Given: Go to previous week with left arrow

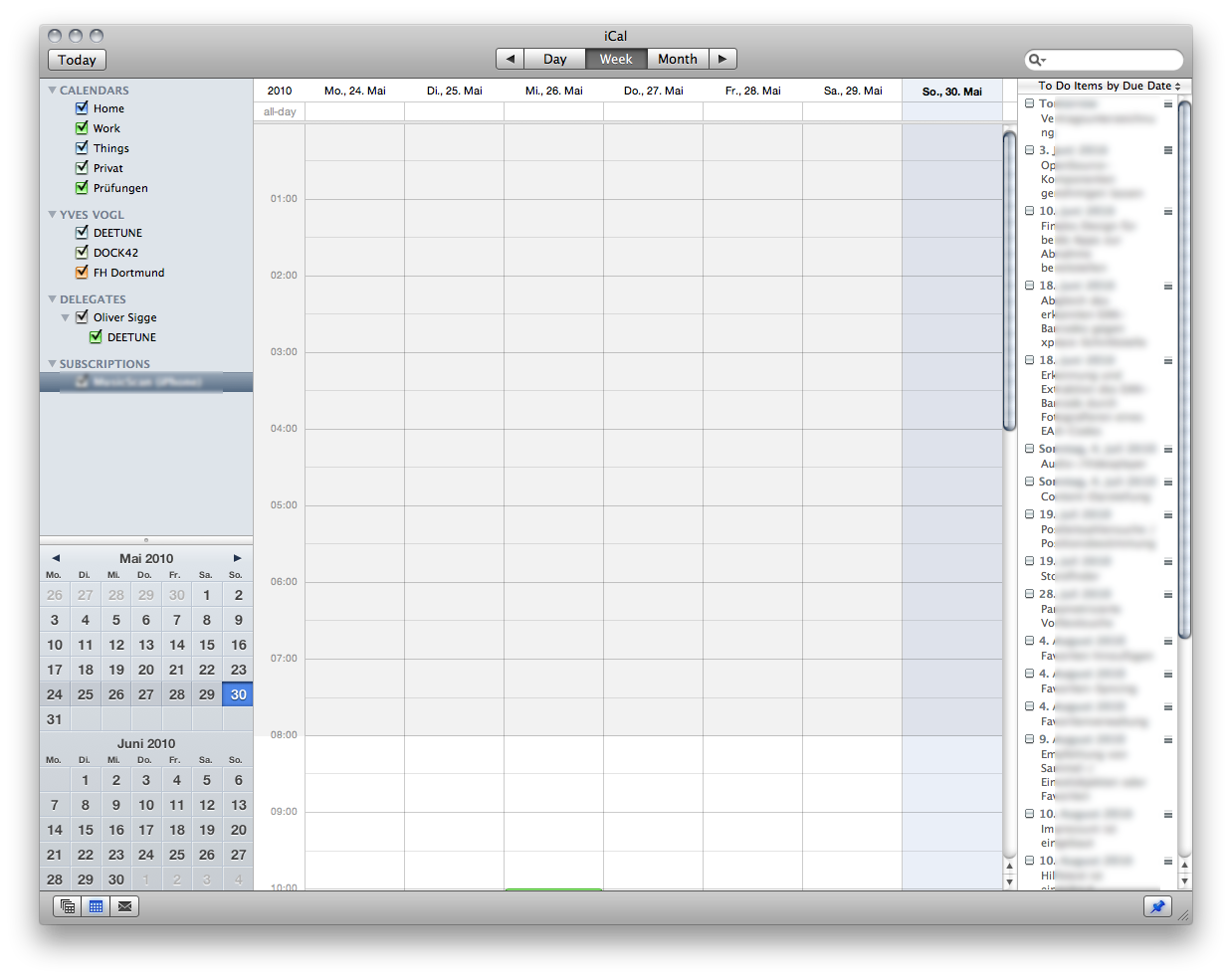Looking at the screenshot, I should point(510,59).
